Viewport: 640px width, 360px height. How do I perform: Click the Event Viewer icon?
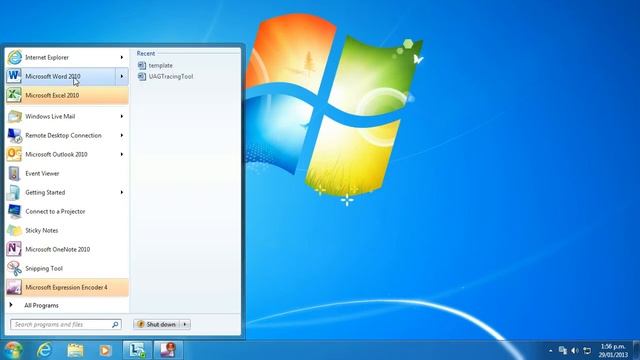tap(14, 173)
